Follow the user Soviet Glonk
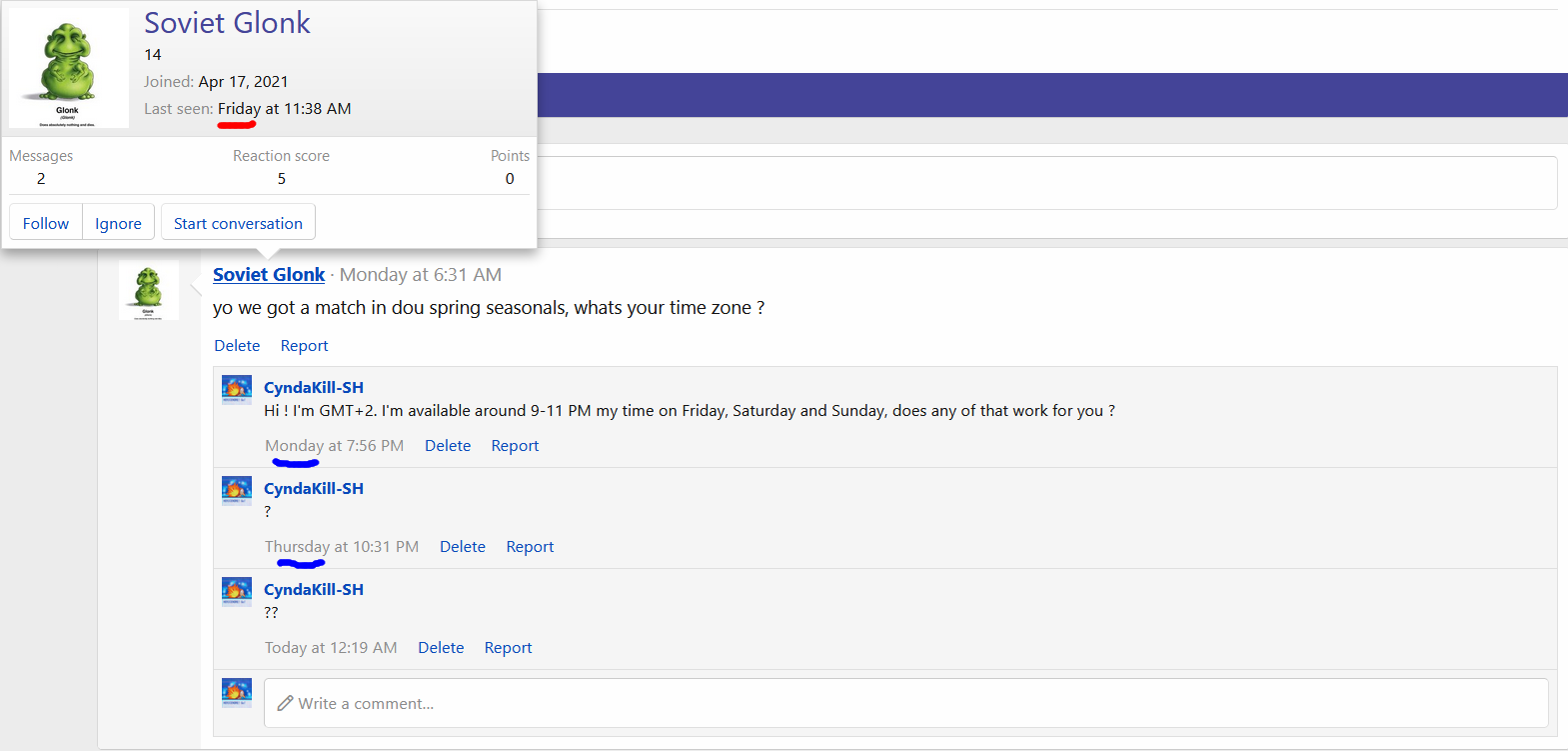The height and width of the screenshot is (751, 1568). coord(46,223)
